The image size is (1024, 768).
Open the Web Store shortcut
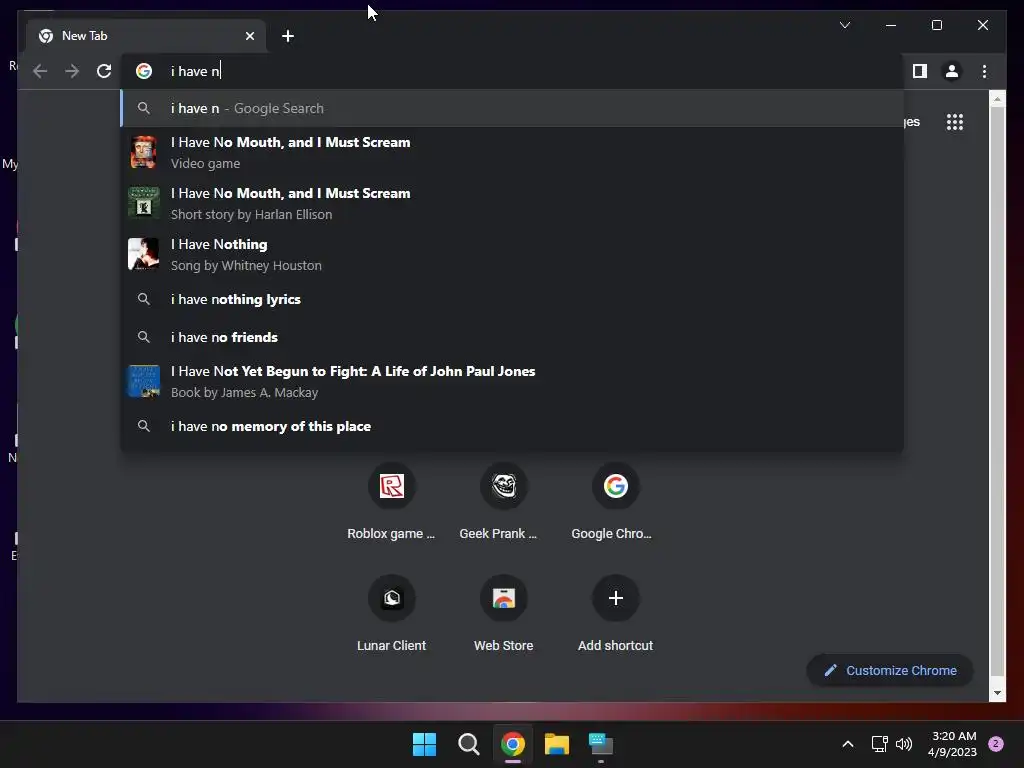[x=504, y=613]
